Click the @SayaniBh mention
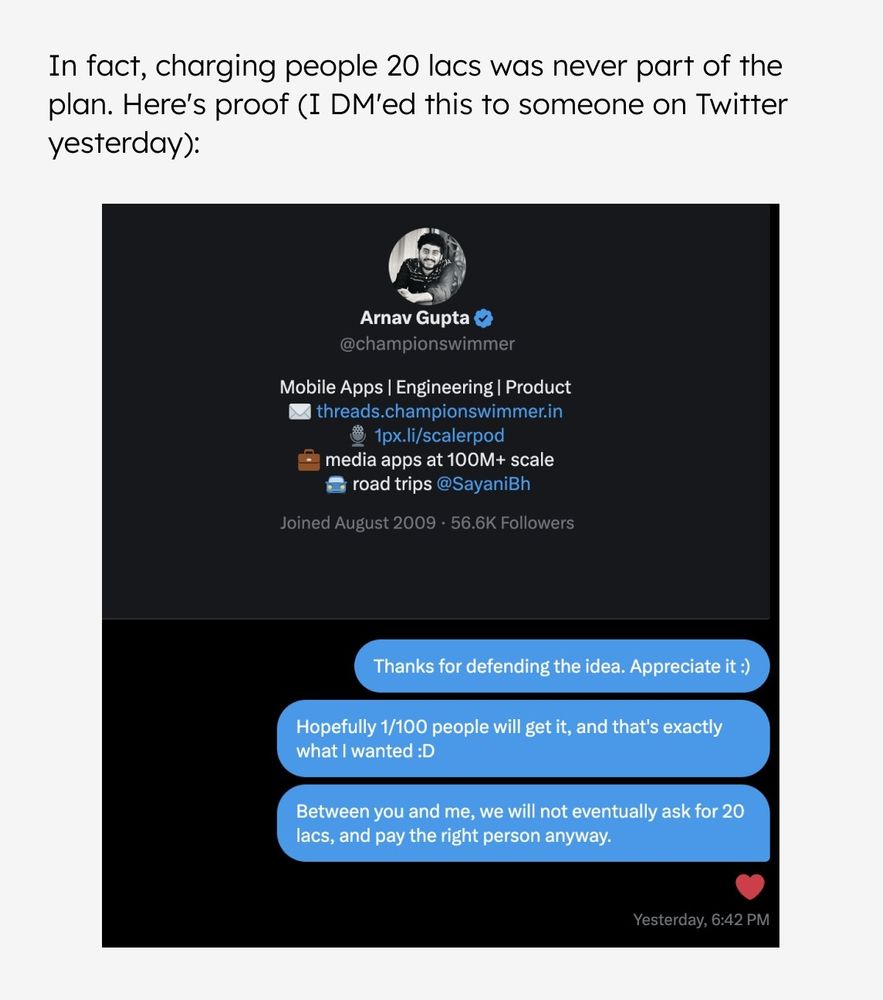The height and width of the screenshot is (1000, 883). coord(483,484)
